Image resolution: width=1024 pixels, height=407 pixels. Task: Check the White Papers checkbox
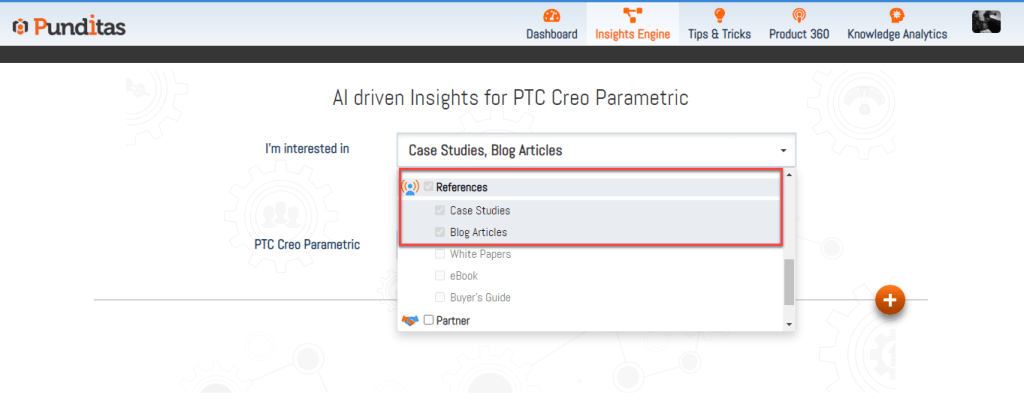pyautogui.click(x=440, y=254)
